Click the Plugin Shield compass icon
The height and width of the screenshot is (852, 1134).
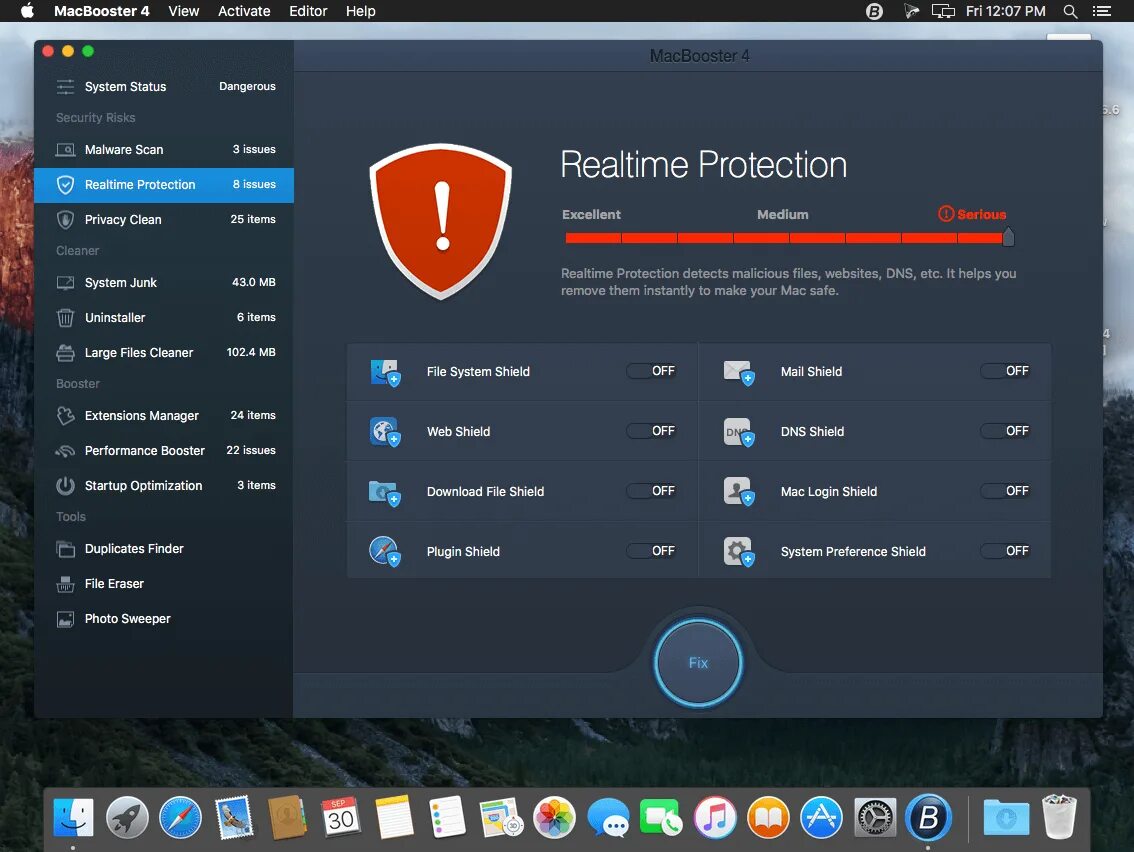[x=385, y=552]
